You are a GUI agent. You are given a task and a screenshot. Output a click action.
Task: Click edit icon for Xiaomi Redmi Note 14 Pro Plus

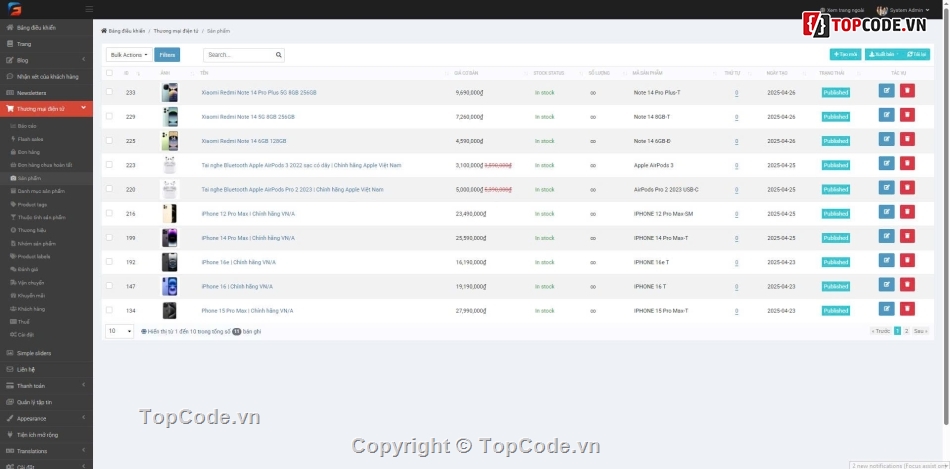(x=886, y=92)
